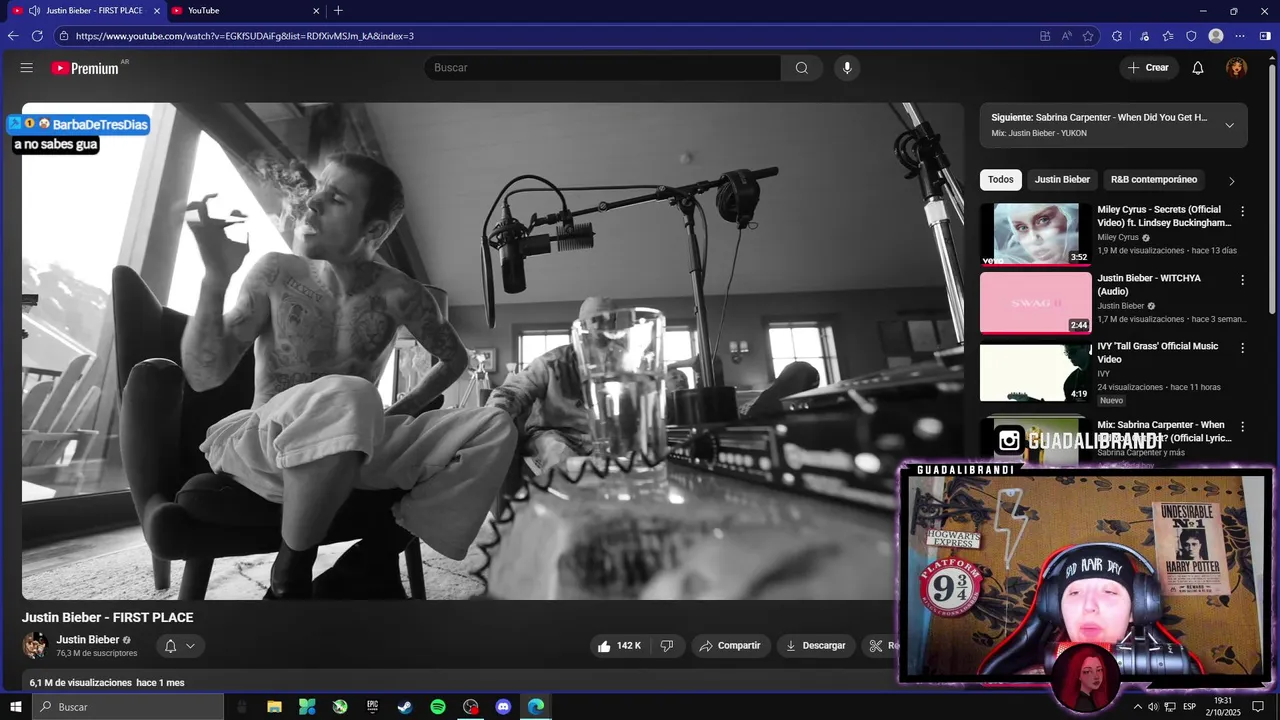Open Miley Cyrus Secrets video title
This screenshot has width=1280, height=720.
pos(1164,216)
